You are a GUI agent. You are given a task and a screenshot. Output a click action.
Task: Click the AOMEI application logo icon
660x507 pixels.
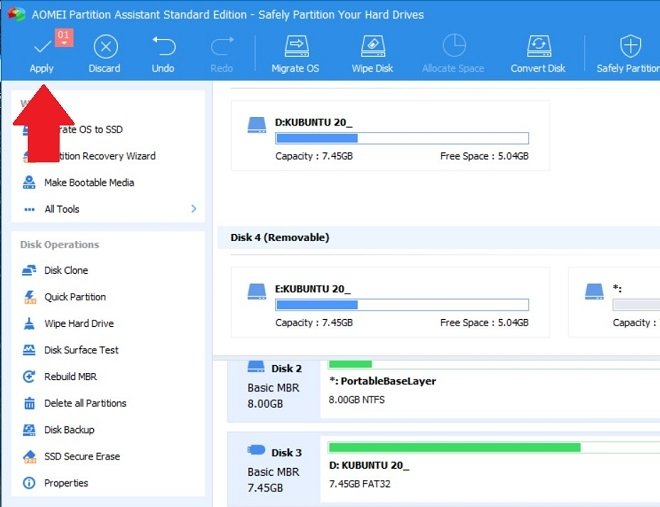click(16, 14)
